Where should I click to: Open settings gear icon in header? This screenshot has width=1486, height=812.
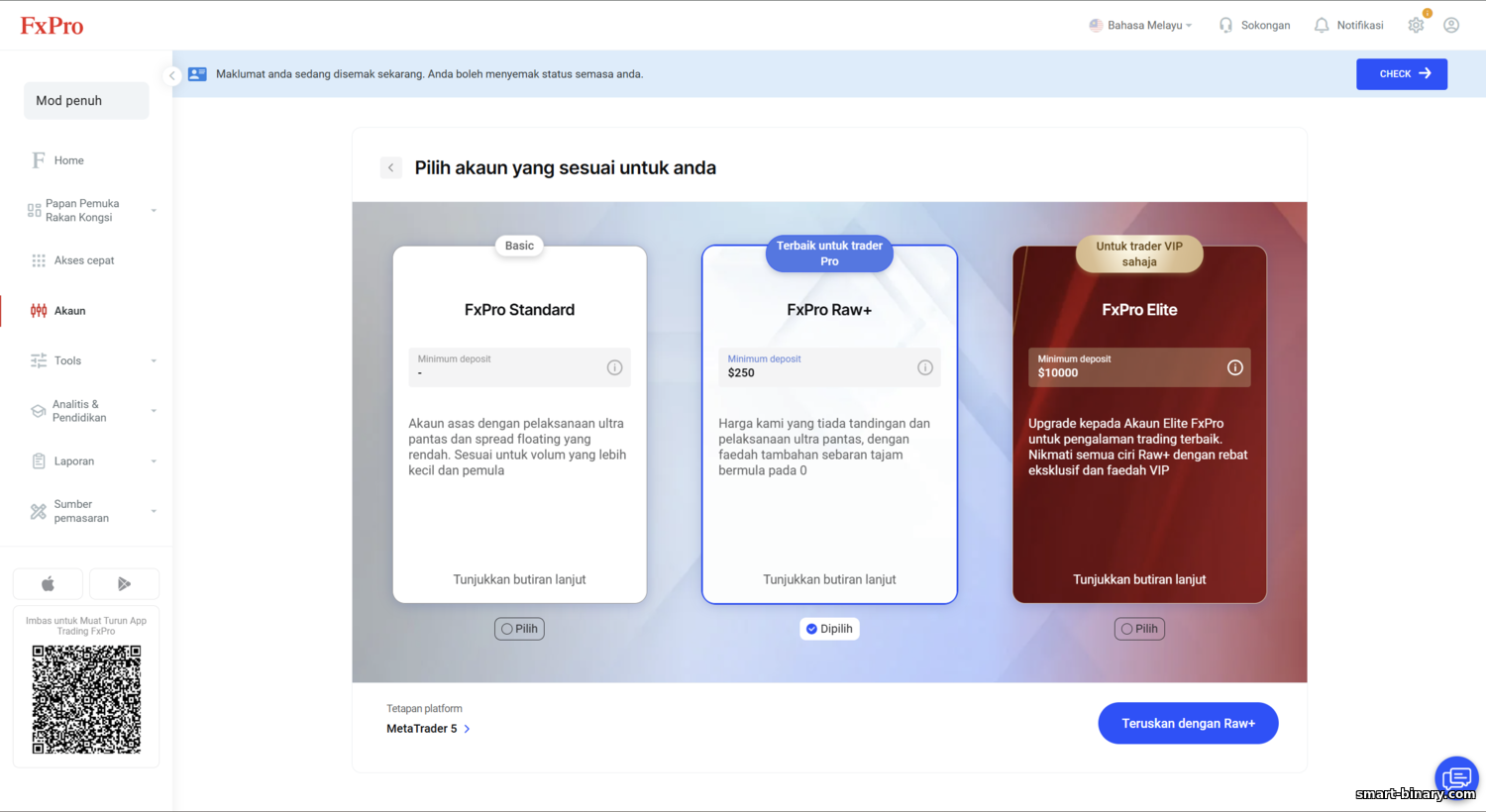1417,25
